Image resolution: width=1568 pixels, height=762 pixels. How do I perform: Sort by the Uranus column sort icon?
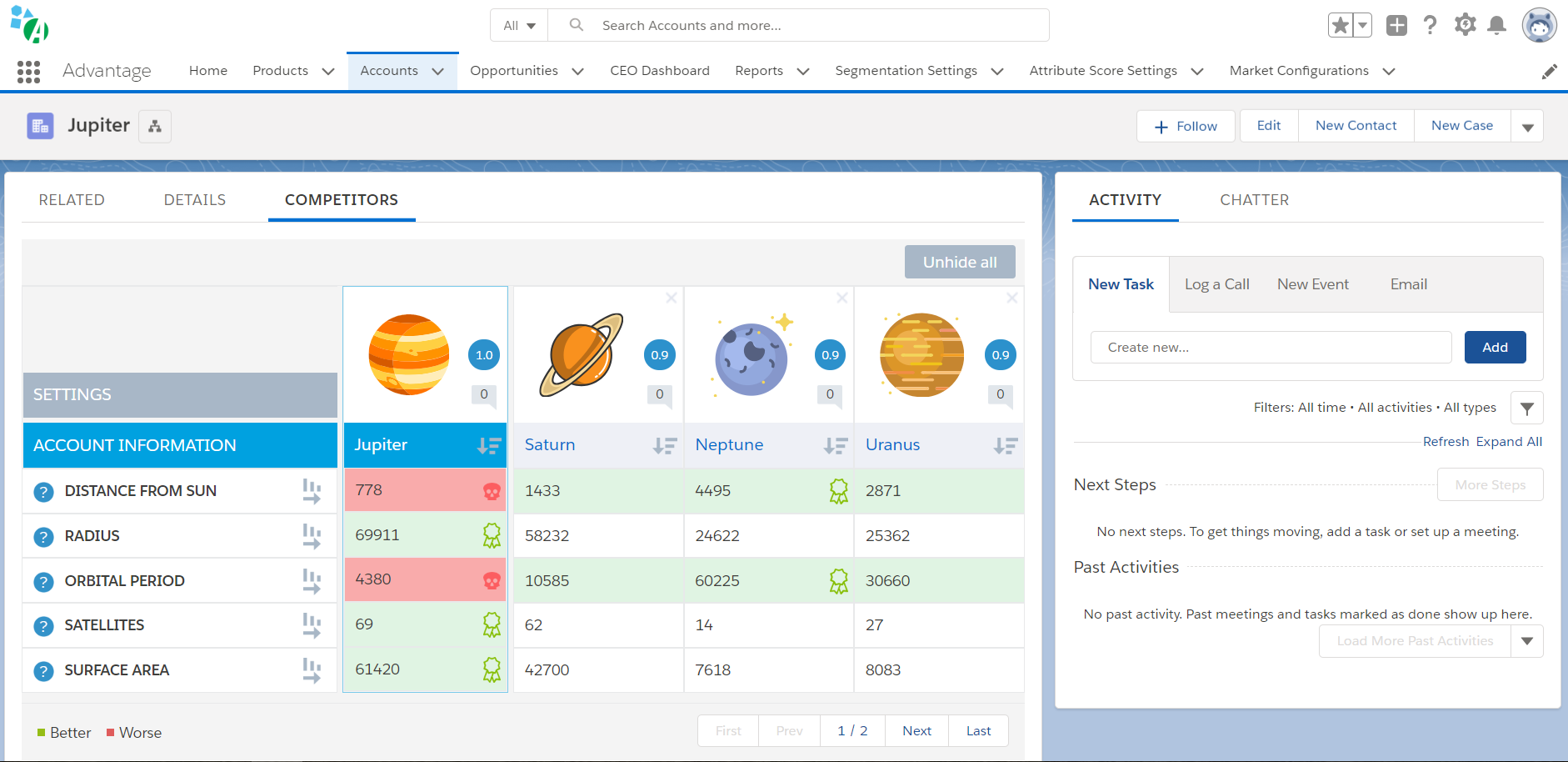click(1006, 446)
